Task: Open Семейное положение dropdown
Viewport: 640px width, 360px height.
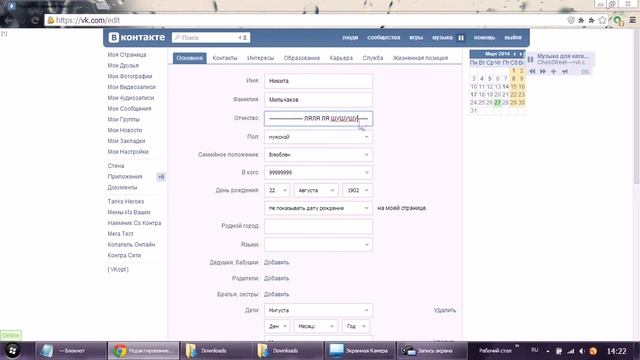Action: coord(318,155)
